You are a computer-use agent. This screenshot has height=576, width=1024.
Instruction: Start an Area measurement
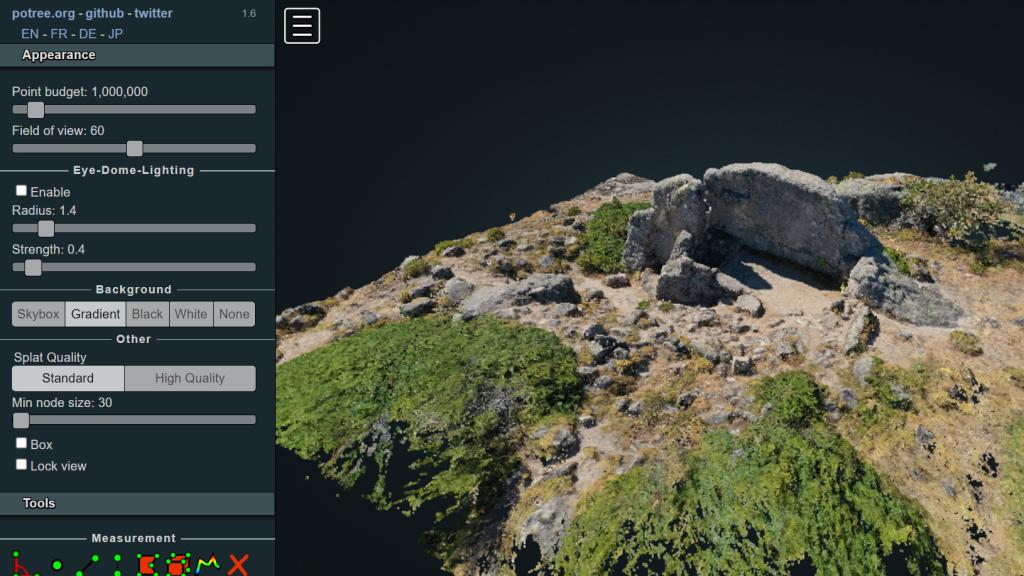(x=147, y=564)
